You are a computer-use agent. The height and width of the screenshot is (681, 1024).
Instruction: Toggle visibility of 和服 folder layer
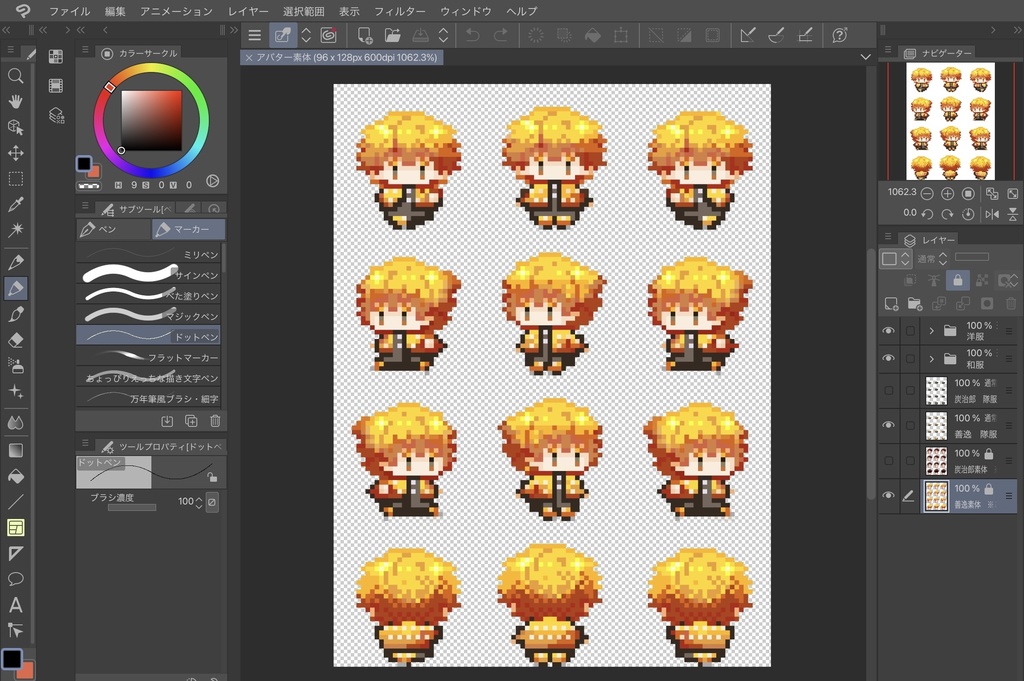[888, 358]
